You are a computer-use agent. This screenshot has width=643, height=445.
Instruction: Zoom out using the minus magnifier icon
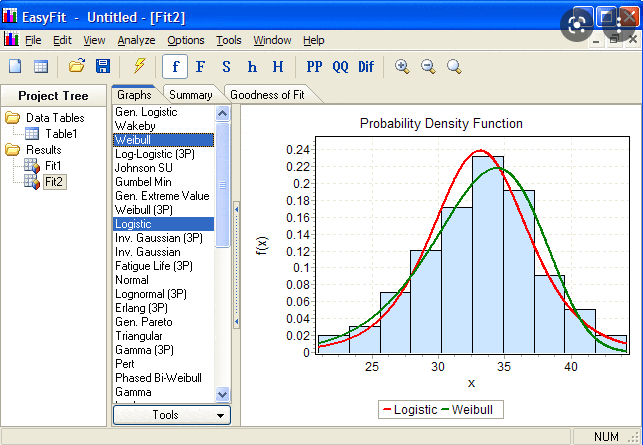pos(428,66)
